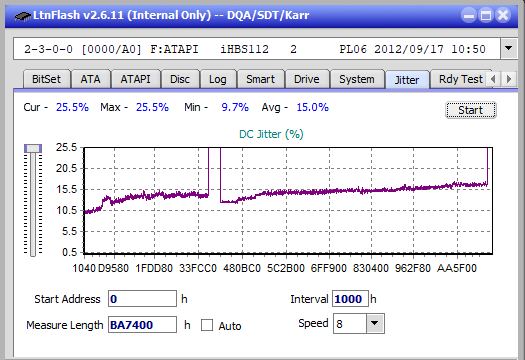Viewport: 525px width, 360px height.
Task: Enable the Auto checkbox
Action: (x=207, y=325)
